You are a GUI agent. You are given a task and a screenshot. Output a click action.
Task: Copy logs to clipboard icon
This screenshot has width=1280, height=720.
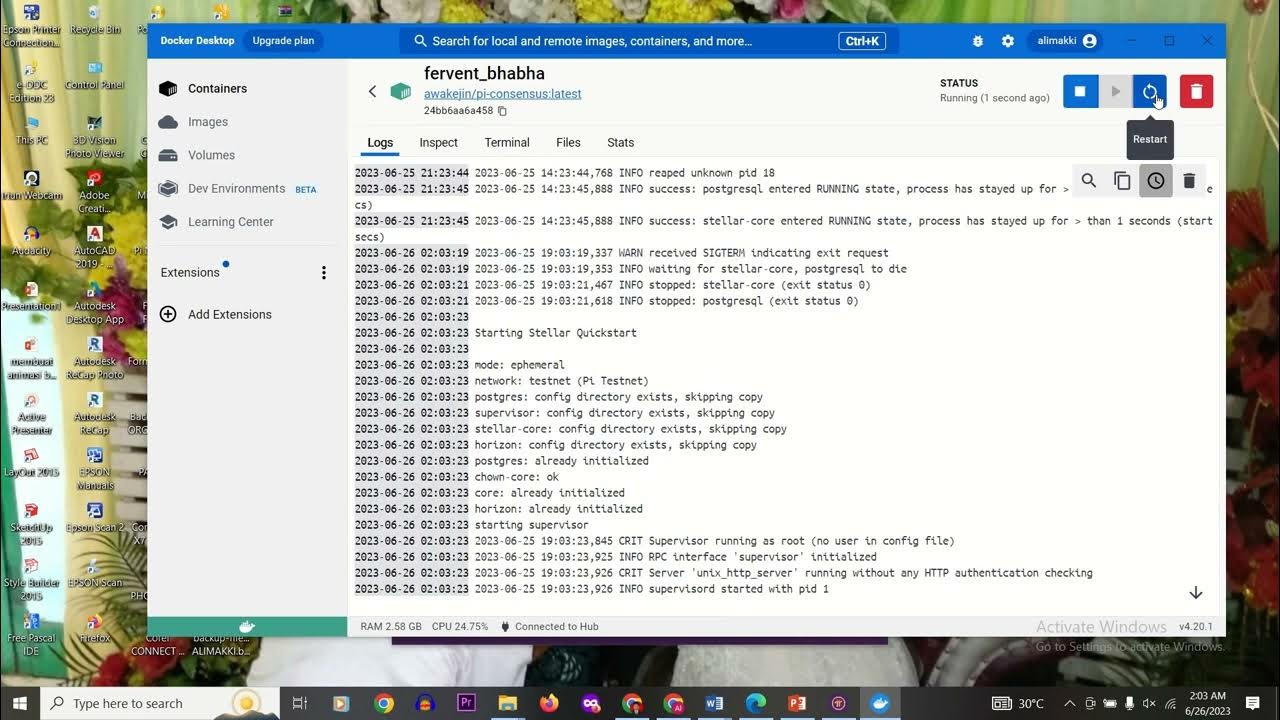coord(1122,181)
